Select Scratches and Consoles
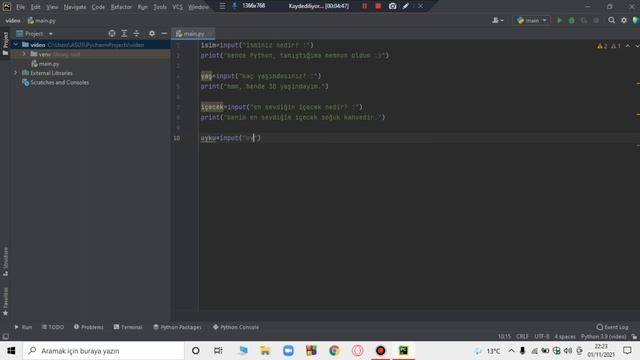Screen dimensions: 640x360 (56, 82)
